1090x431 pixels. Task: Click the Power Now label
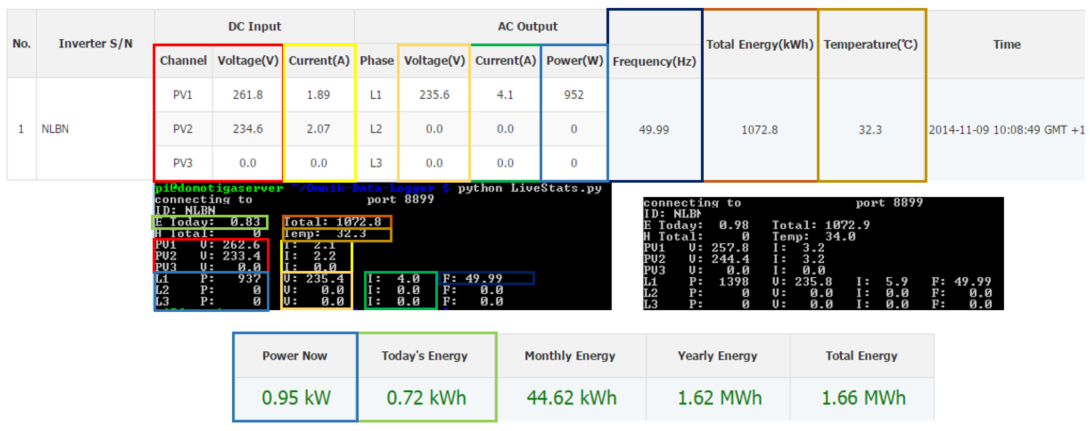click(294, 356)
